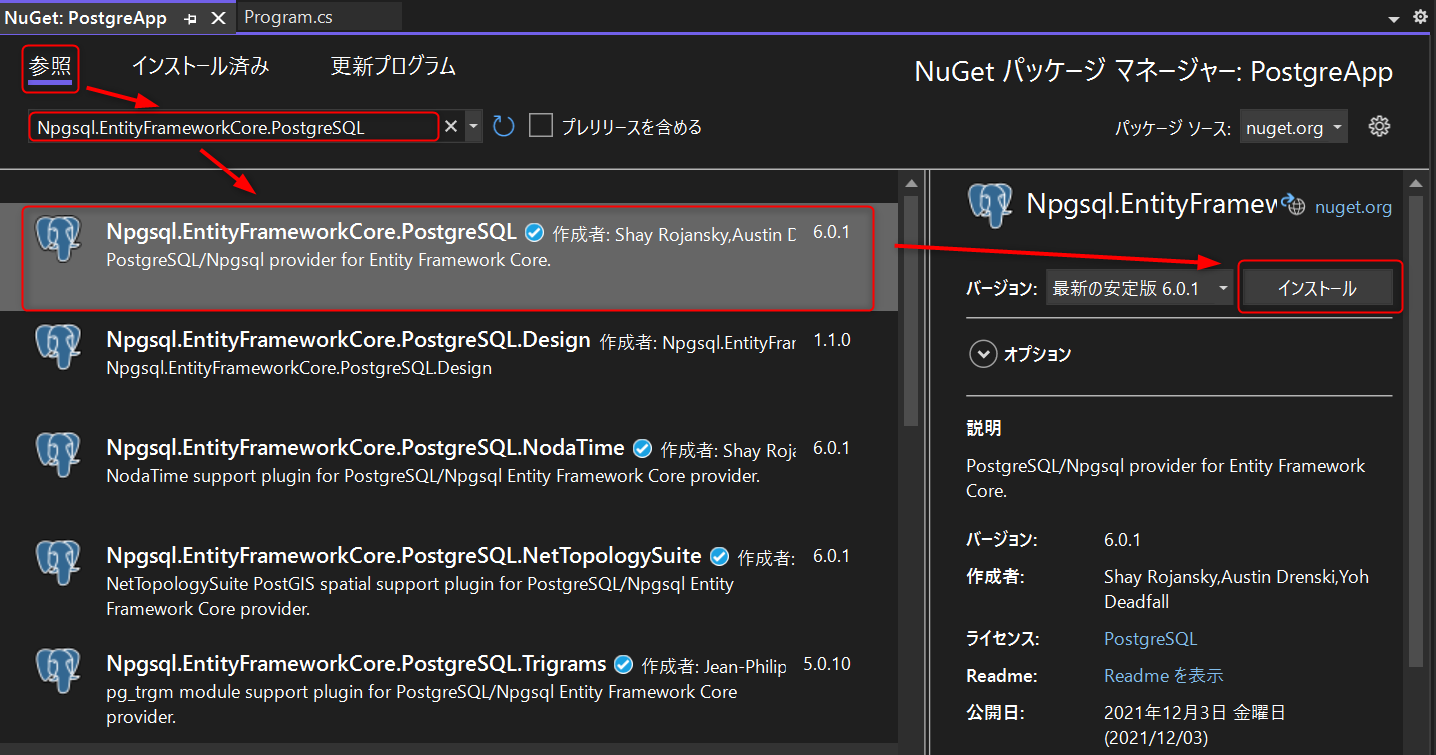Refresh the package search results
Image resolution: width=1436 pixels, height=755 pixels.
click(503, 125)
